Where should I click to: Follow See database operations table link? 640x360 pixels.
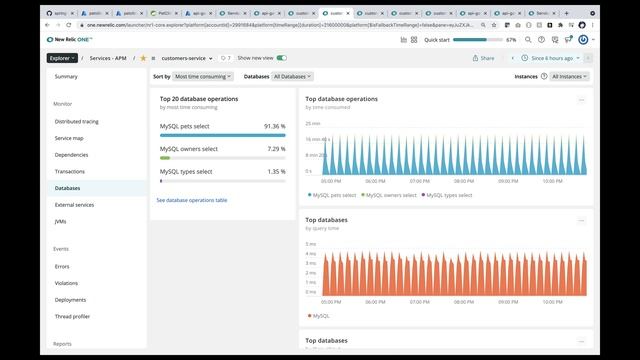[192, 200]
